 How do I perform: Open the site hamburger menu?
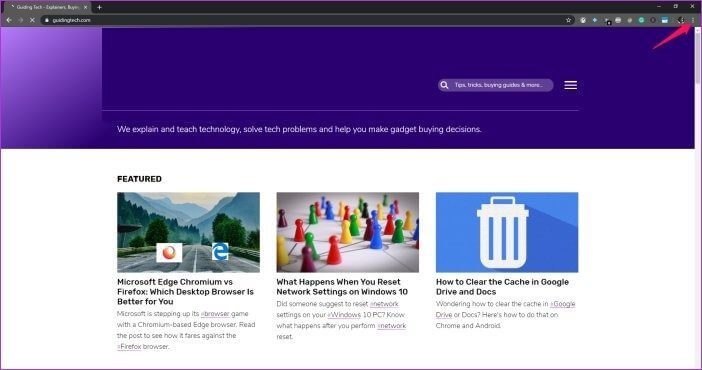570,85
